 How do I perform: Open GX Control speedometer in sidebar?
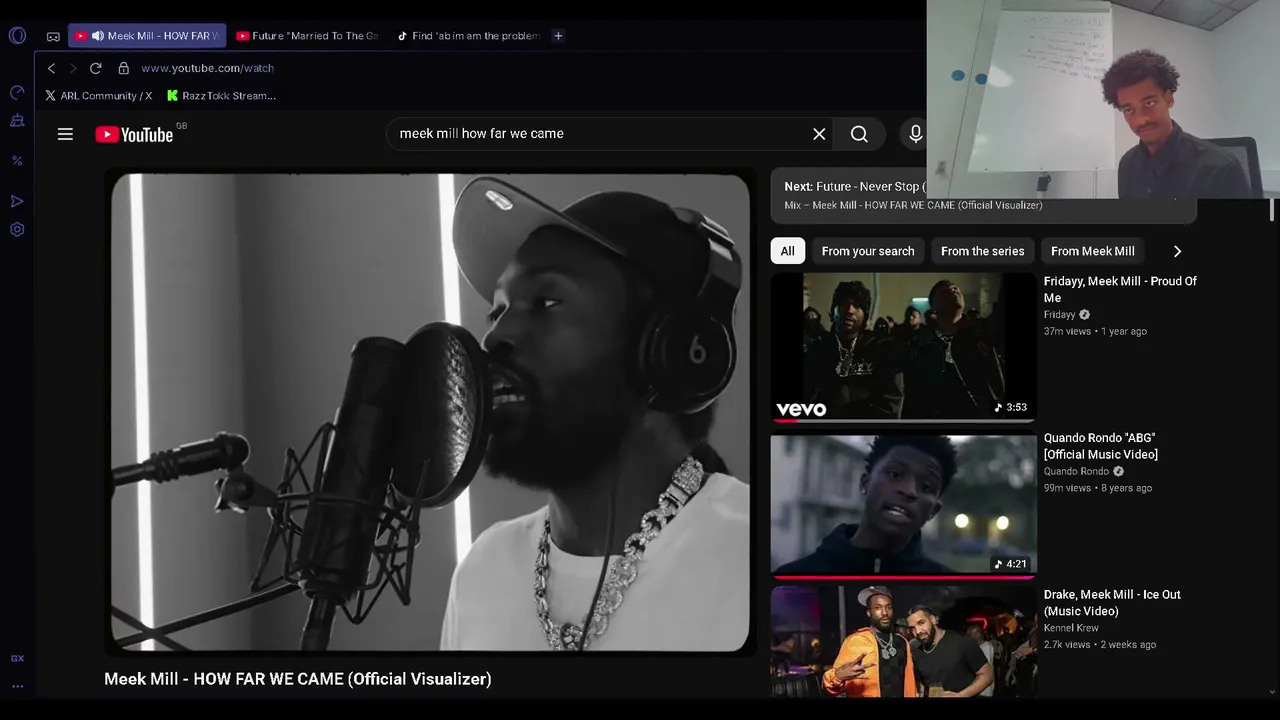coord(17,93)
